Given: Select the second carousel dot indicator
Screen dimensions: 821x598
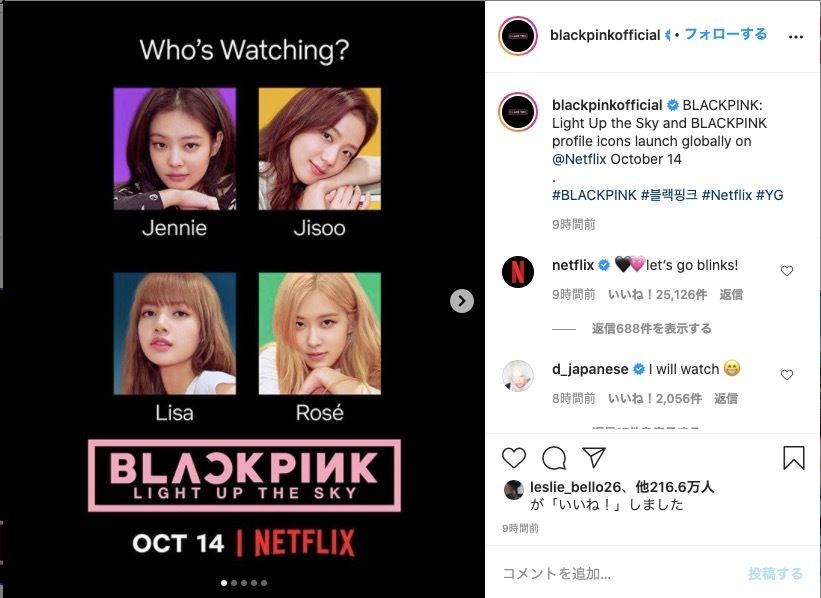Looking at the screenshot, I should pos(234,583).
